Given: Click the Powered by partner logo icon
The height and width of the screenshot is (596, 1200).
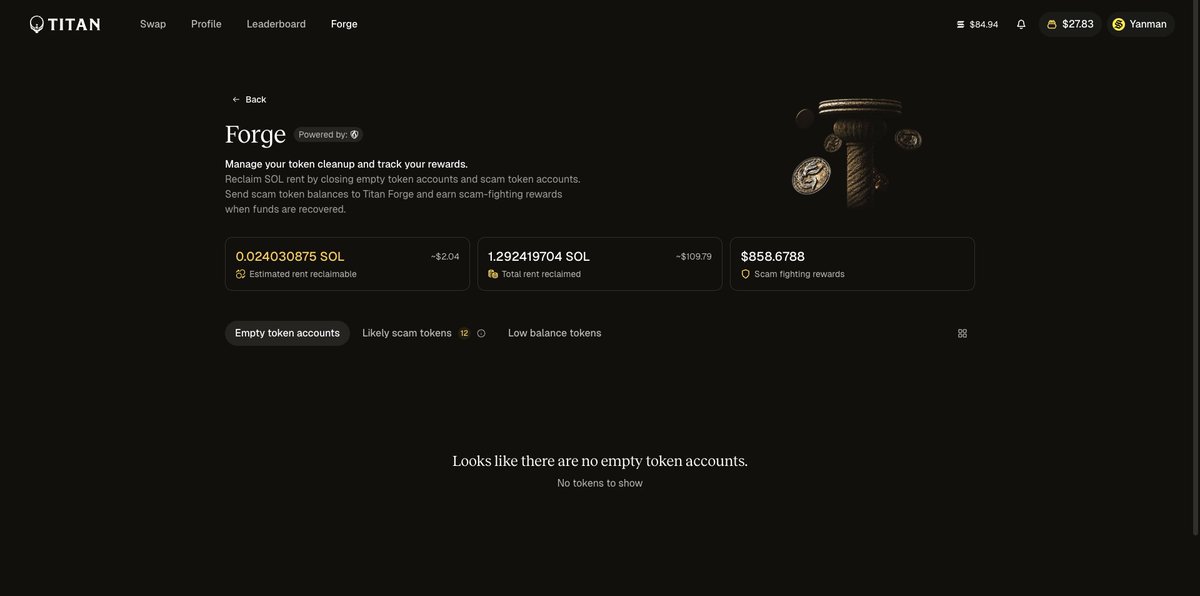Looking at the screenshot, I should 354,134.
